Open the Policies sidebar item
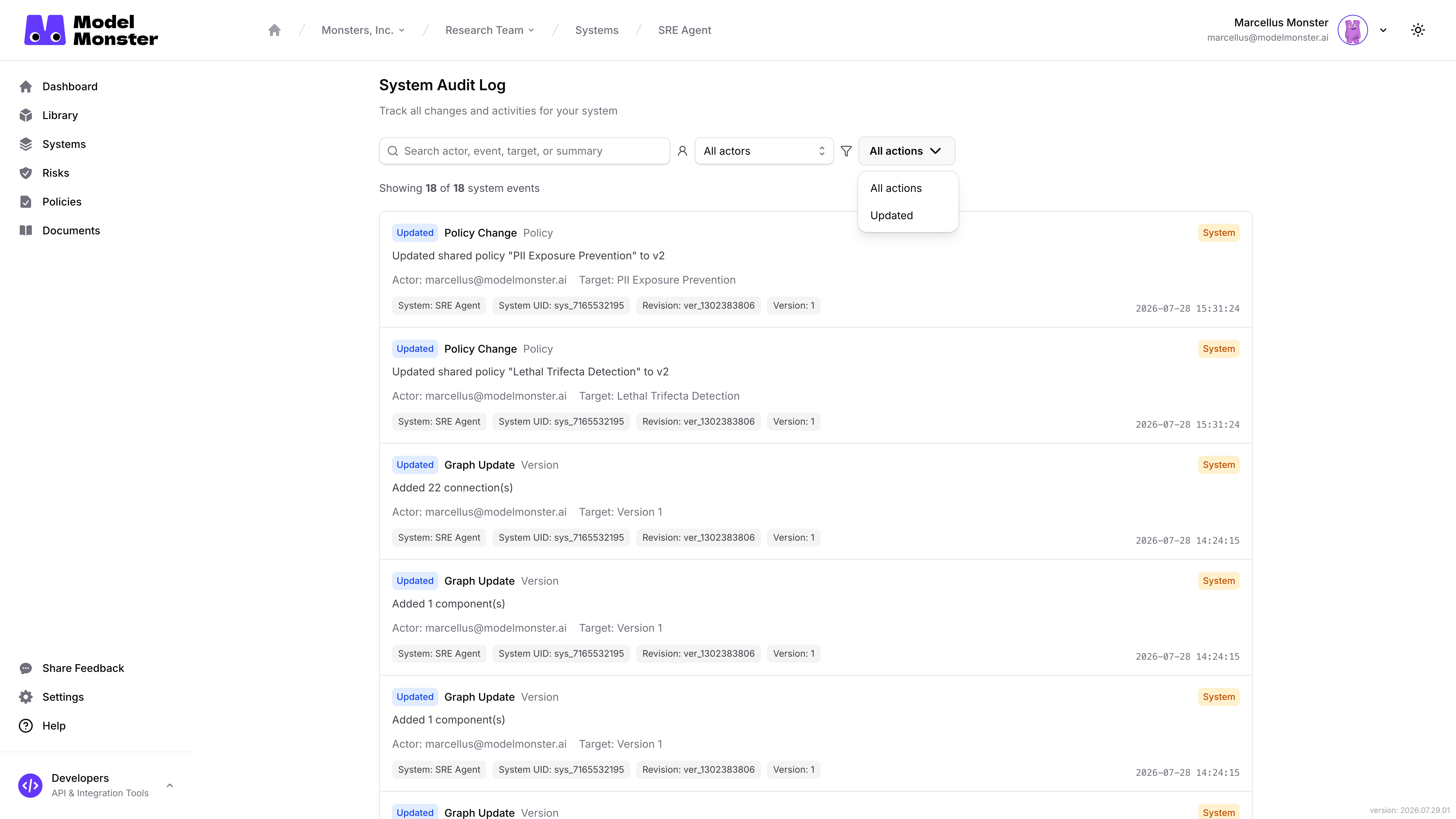Image resolution: width=1456 pixels, height=819 pixels. coord(62,202)
